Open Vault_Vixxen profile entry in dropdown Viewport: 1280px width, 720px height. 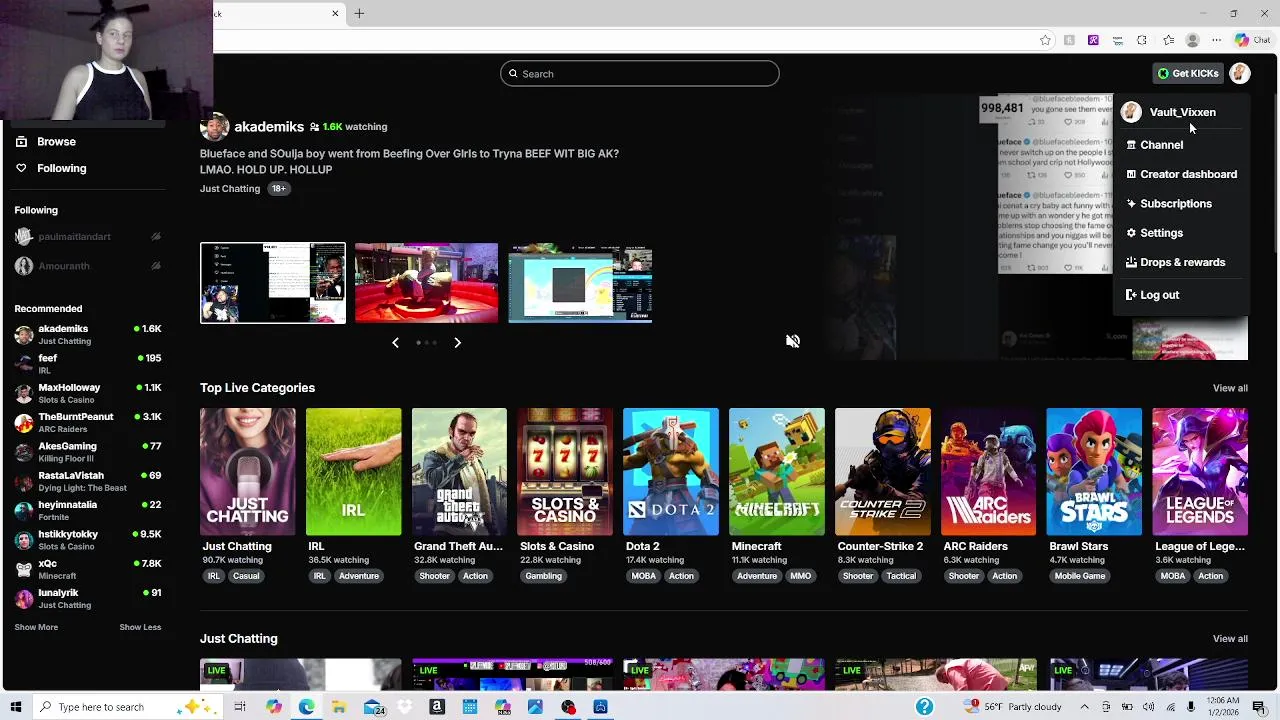click(1180, 112)
